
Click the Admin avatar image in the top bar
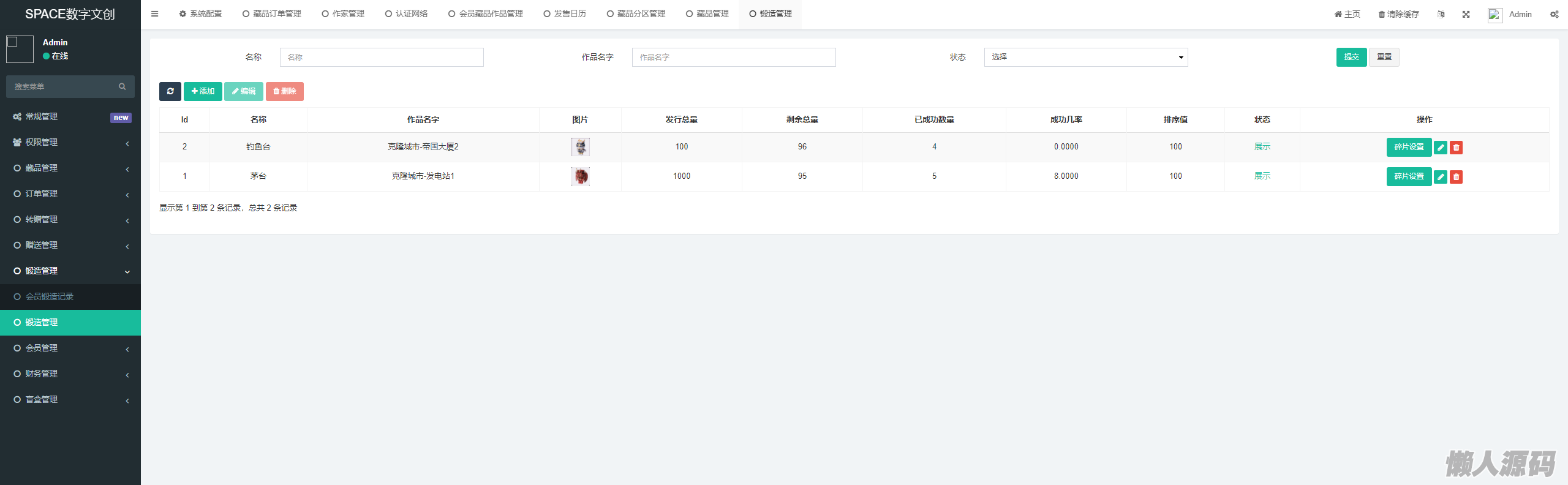pos(1495,15)
